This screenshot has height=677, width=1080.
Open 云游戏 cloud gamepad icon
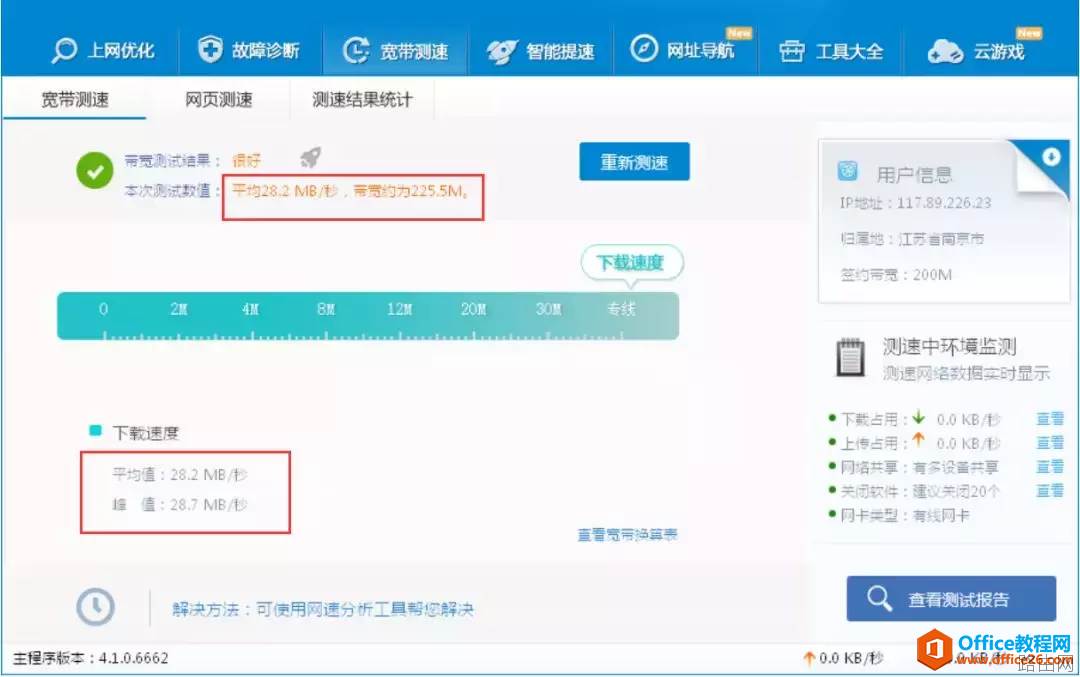click(x=944, y=52)
